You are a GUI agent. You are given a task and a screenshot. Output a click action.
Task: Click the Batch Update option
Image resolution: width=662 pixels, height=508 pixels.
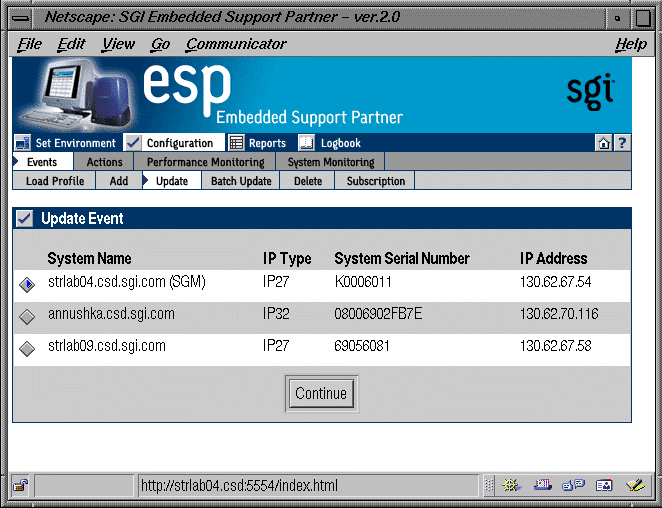click(241, 181)
